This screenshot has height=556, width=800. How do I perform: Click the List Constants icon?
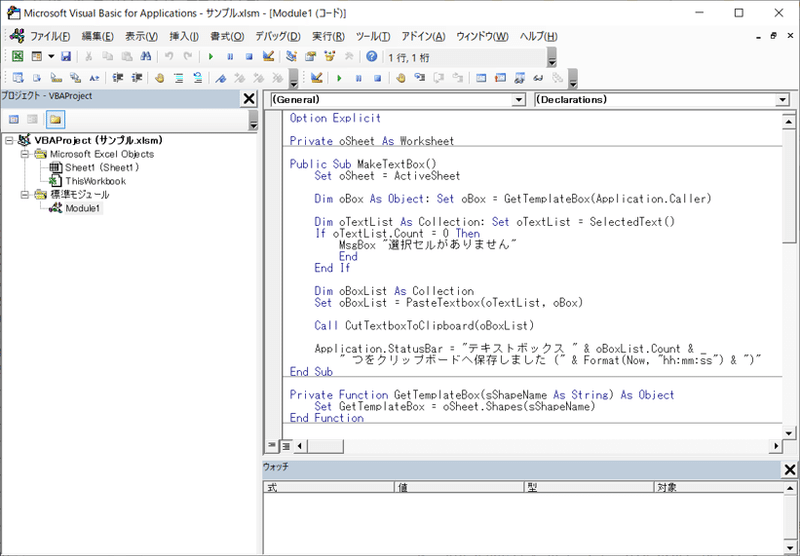[37, 78]
